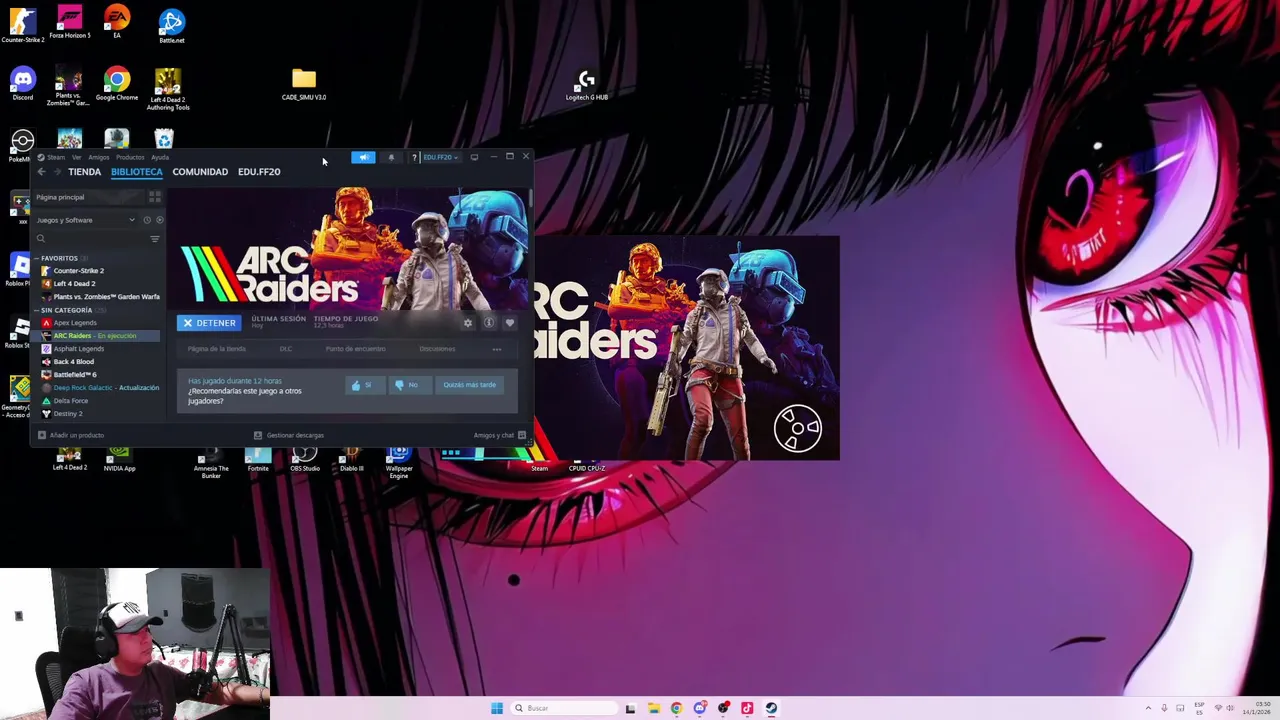
Task: Open Discusiones link
Action: (437, 349)
